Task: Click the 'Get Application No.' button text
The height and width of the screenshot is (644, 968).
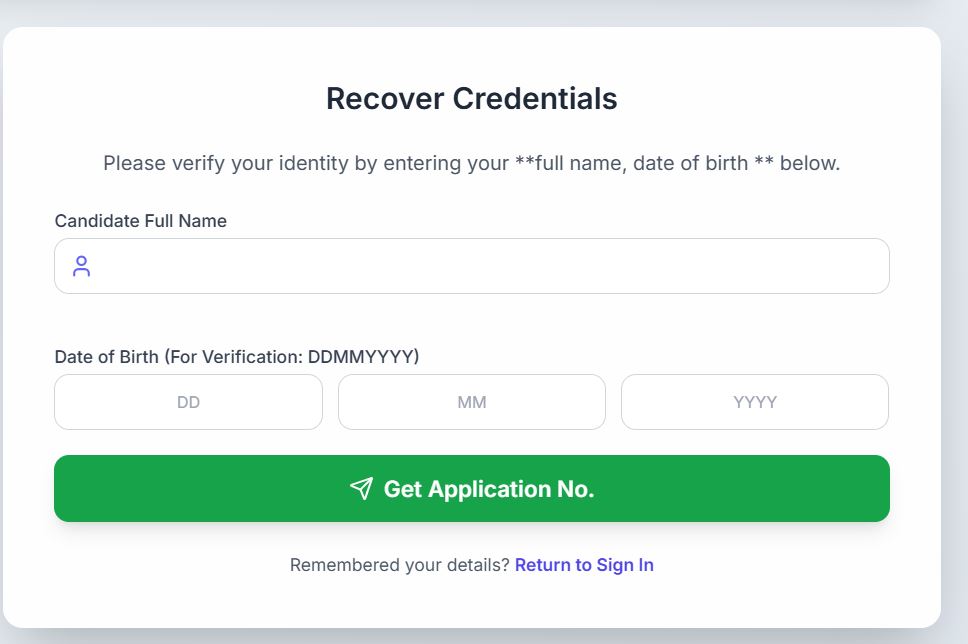Action: [489, 489]
